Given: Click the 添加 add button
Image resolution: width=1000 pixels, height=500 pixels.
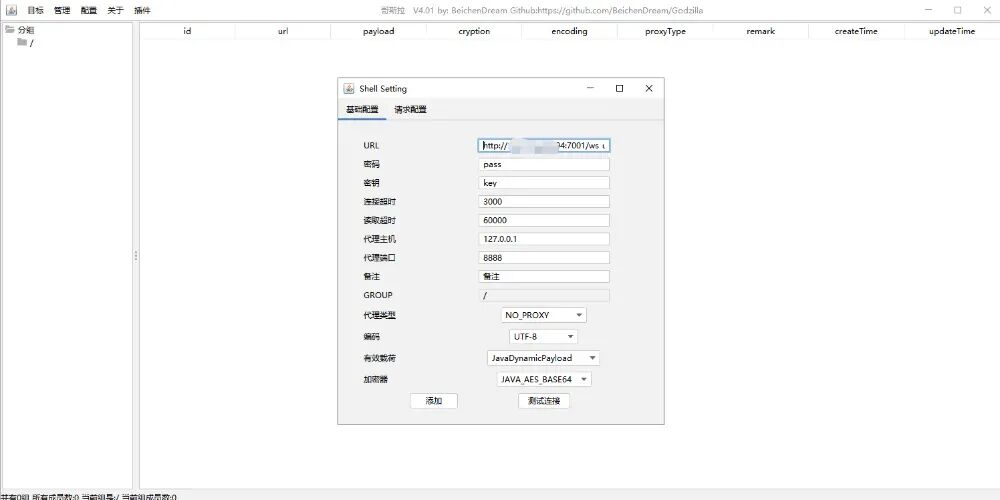Looking at the screenshot, I should pyautogui.click(x=434, y=401).
